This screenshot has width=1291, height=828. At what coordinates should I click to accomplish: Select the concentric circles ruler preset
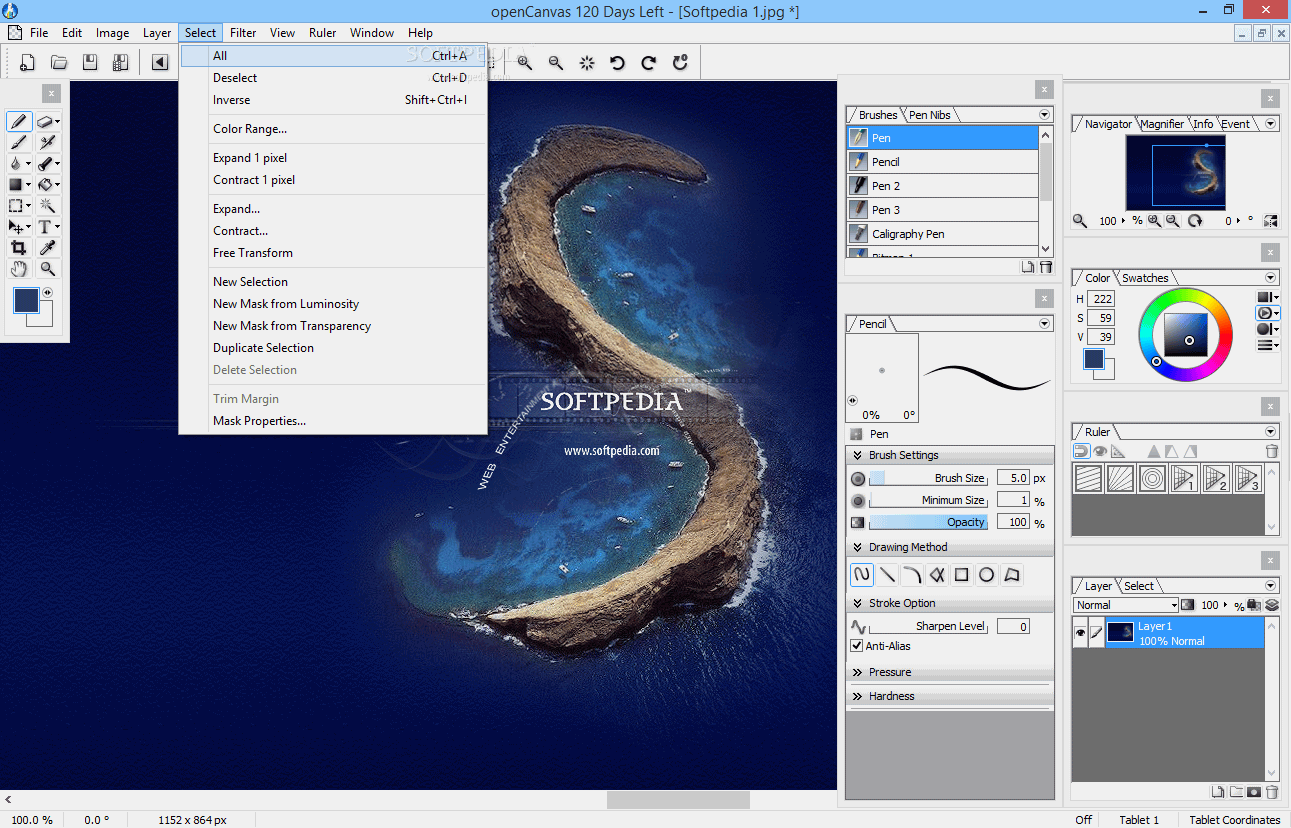(x=1152, y=478)
